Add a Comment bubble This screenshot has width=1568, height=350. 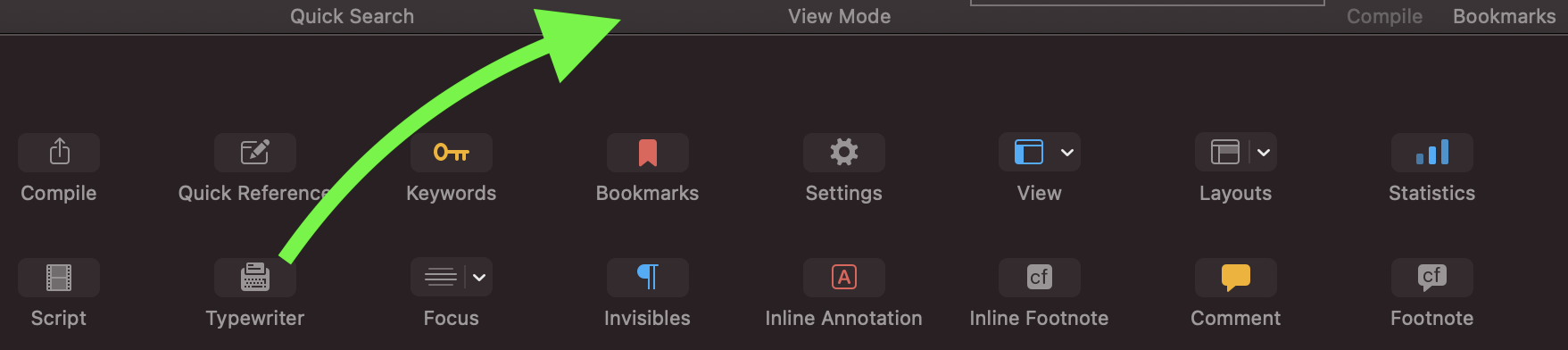[1236, 278]
